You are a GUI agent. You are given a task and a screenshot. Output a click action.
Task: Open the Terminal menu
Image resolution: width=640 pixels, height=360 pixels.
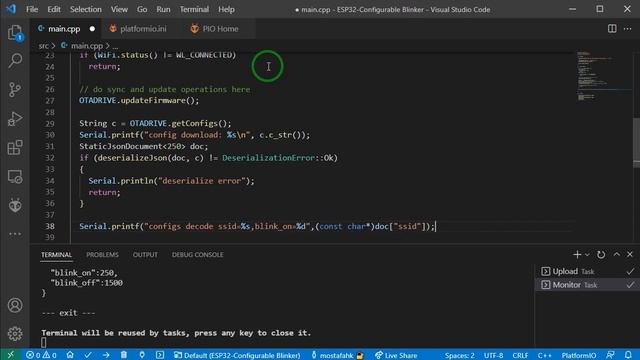(x=194, y=9)
